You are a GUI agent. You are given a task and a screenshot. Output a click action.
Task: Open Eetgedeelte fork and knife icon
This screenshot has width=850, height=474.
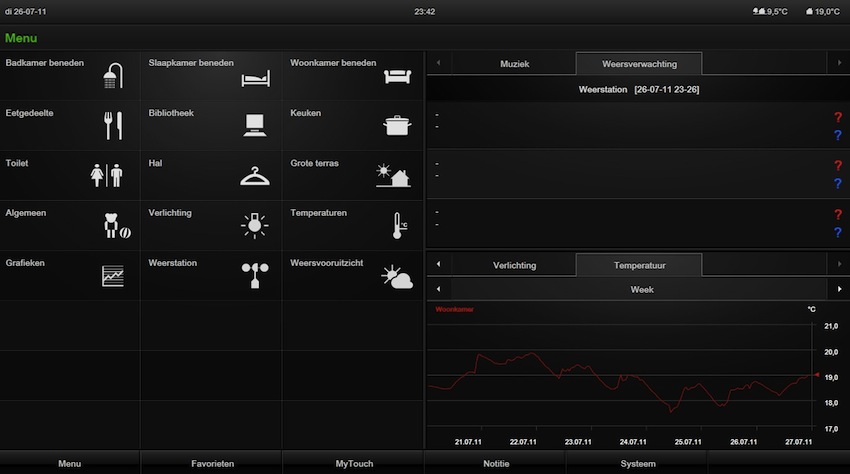click(x=113, y=126)
